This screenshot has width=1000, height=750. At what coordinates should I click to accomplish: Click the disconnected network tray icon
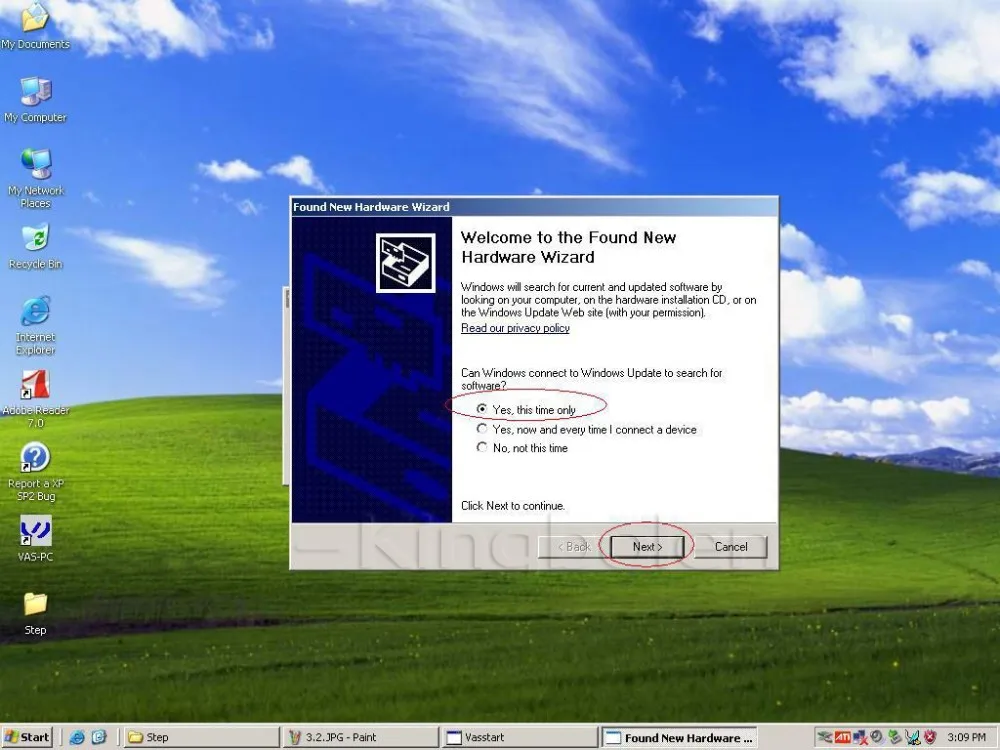(860, 737)
